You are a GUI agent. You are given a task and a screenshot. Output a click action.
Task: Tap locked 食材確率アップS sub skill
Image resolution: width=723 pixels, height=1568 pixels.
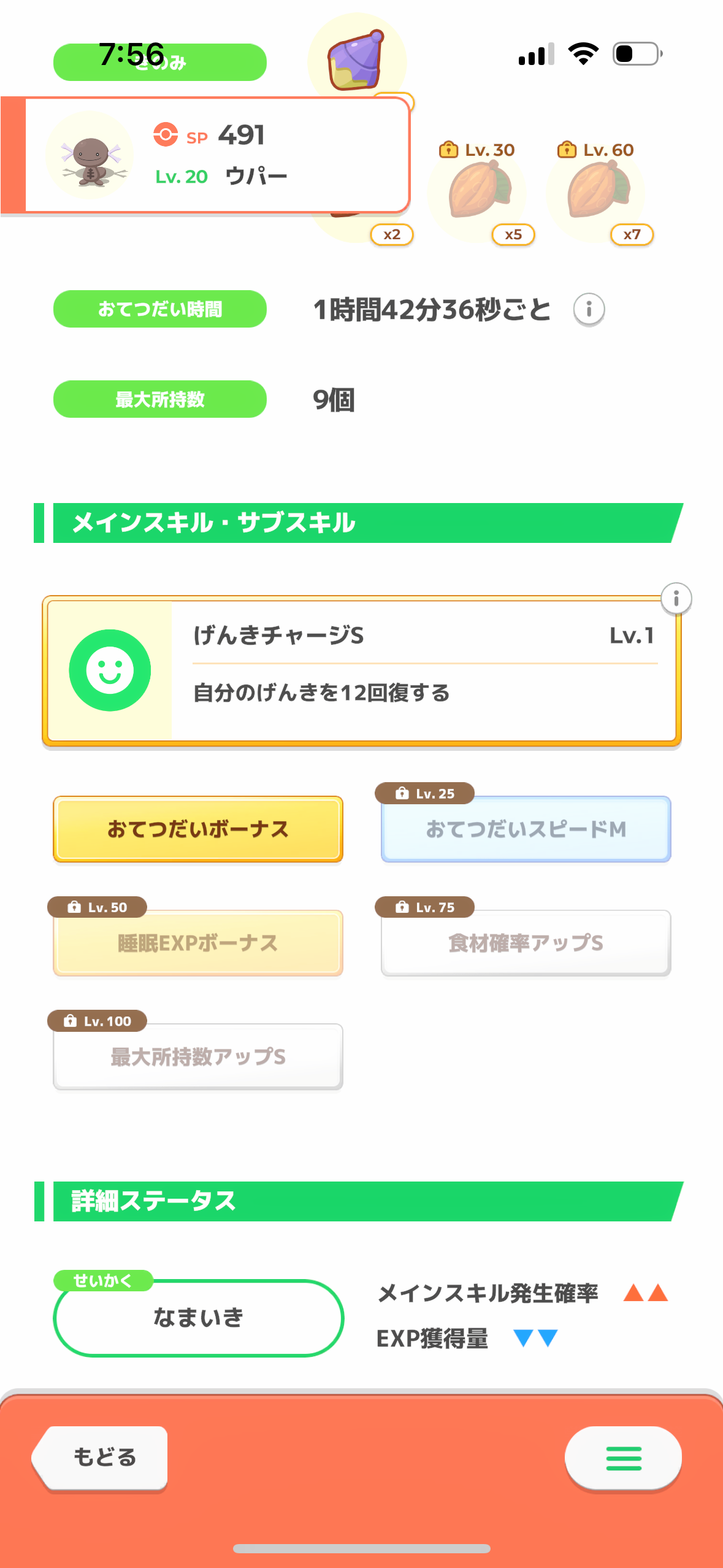526,943
